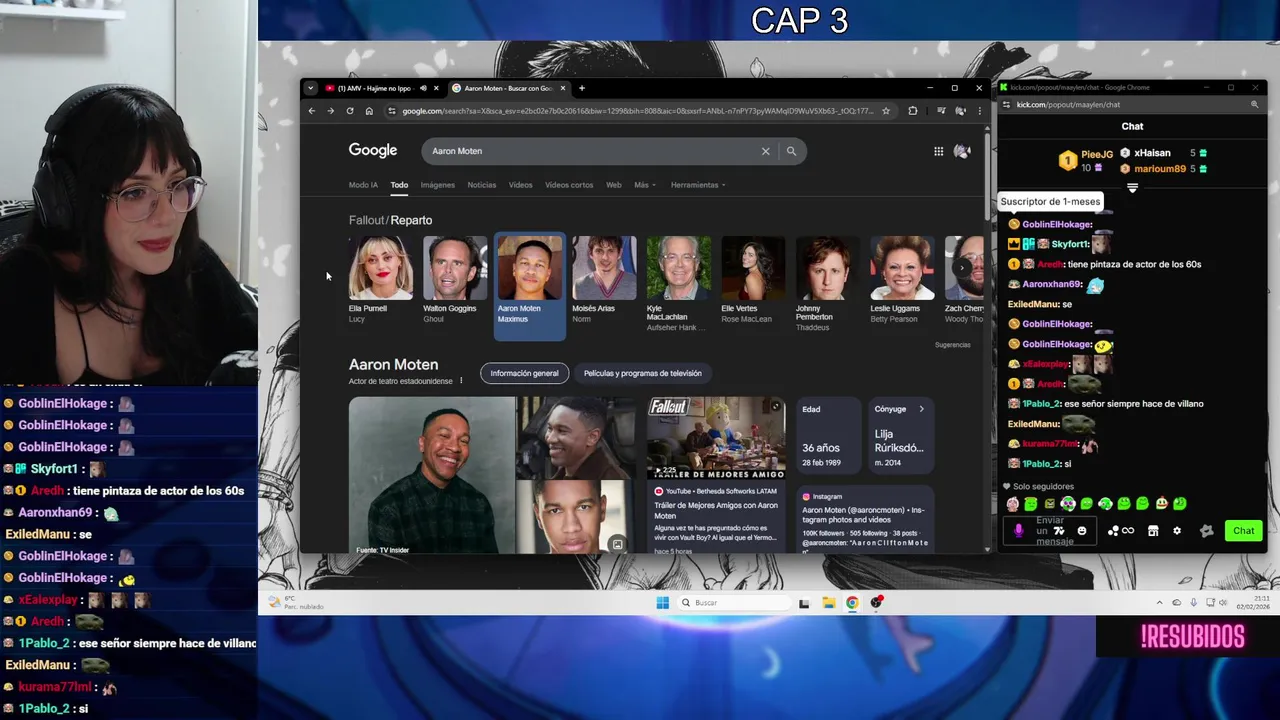Open site settings icon in Kick popout address bar
Screen dimensions: 1280x720
(1006, 104)
